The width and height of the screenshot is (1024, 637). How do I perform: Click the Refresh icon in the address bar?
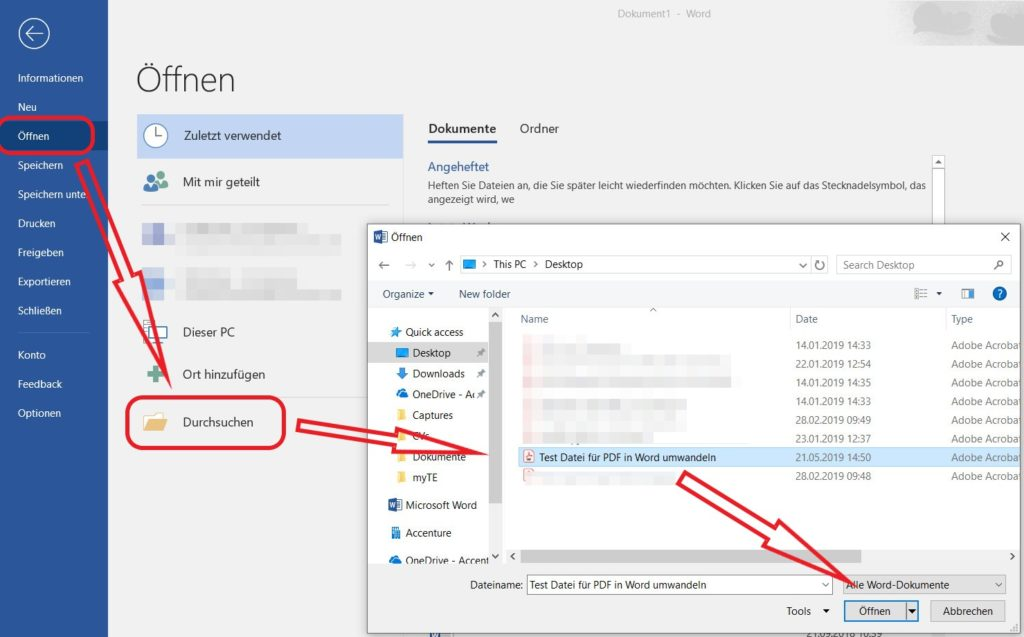point(820,265)
